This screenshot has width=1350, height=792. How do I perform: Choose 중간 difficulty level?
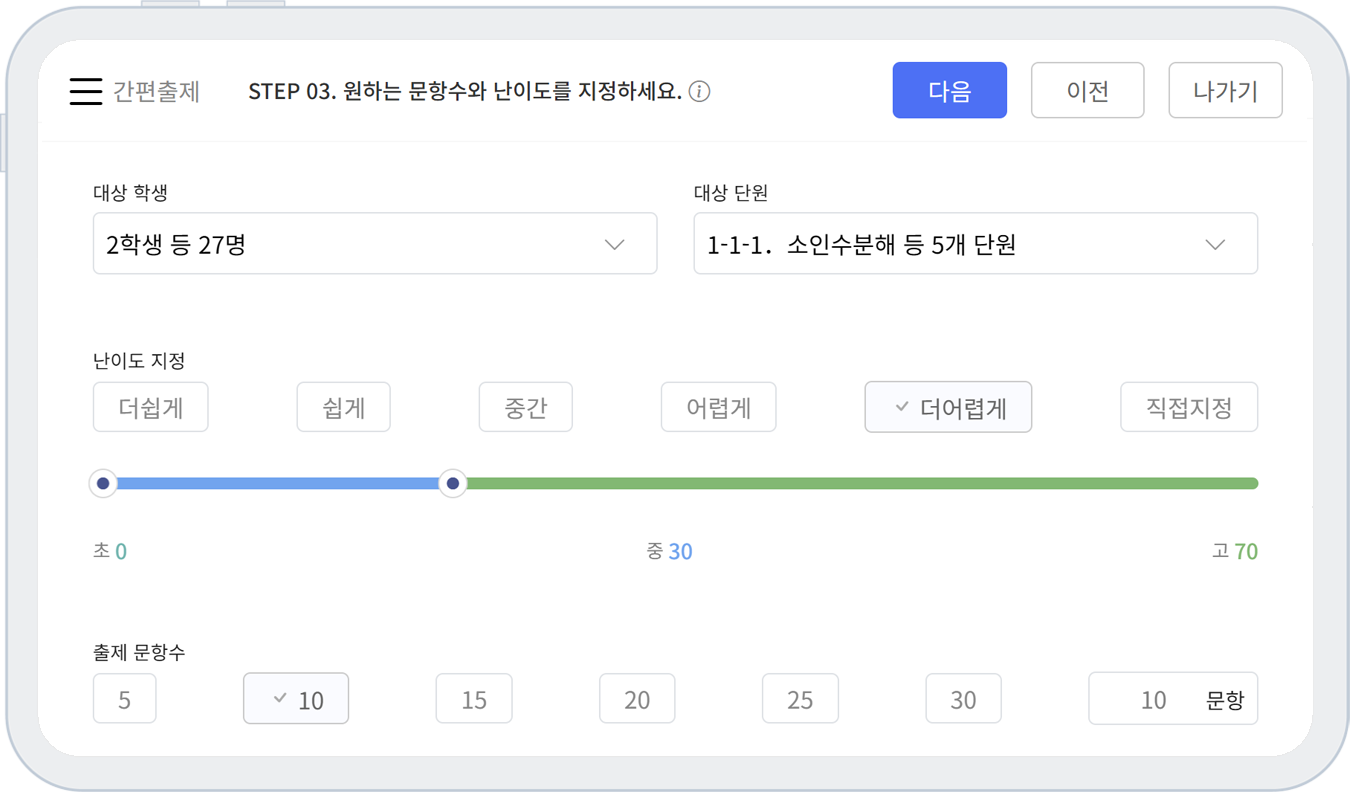525,408
